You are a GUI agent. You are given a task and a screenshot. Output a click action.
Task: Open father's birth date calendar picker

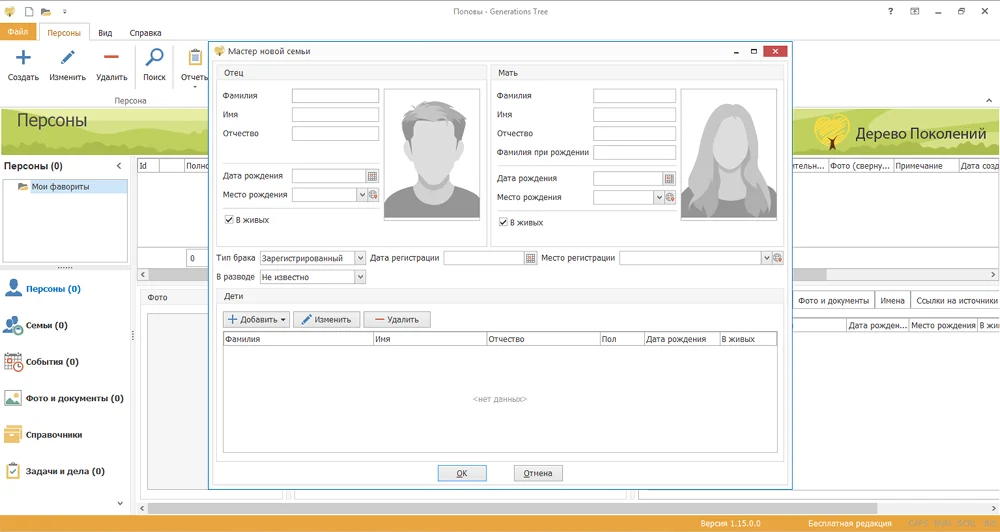click(x=372, y=176)
